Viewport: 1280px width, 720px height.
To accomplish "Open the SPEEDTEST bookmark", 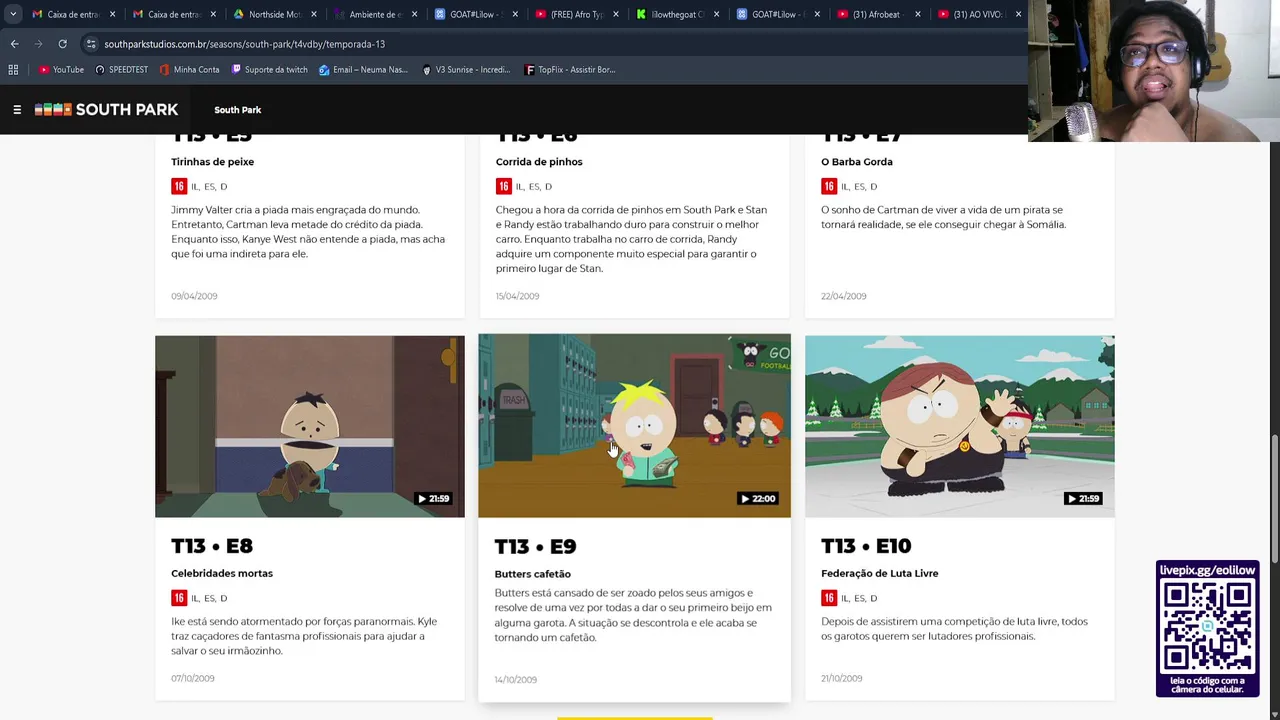I will point(121,70).
